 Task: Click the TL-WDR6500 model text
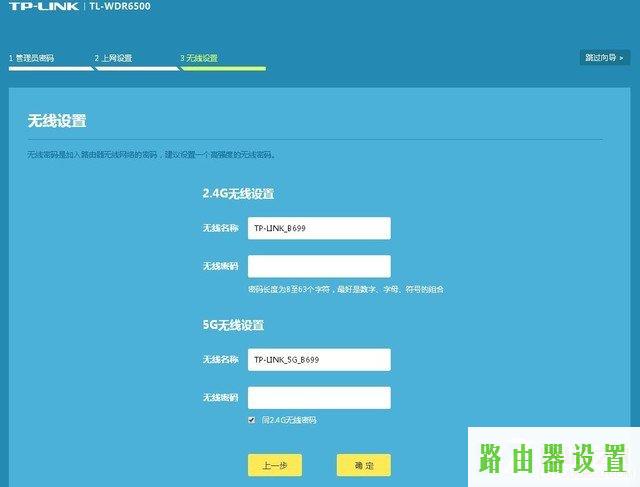pyautogui.click(x=120, y=6)
